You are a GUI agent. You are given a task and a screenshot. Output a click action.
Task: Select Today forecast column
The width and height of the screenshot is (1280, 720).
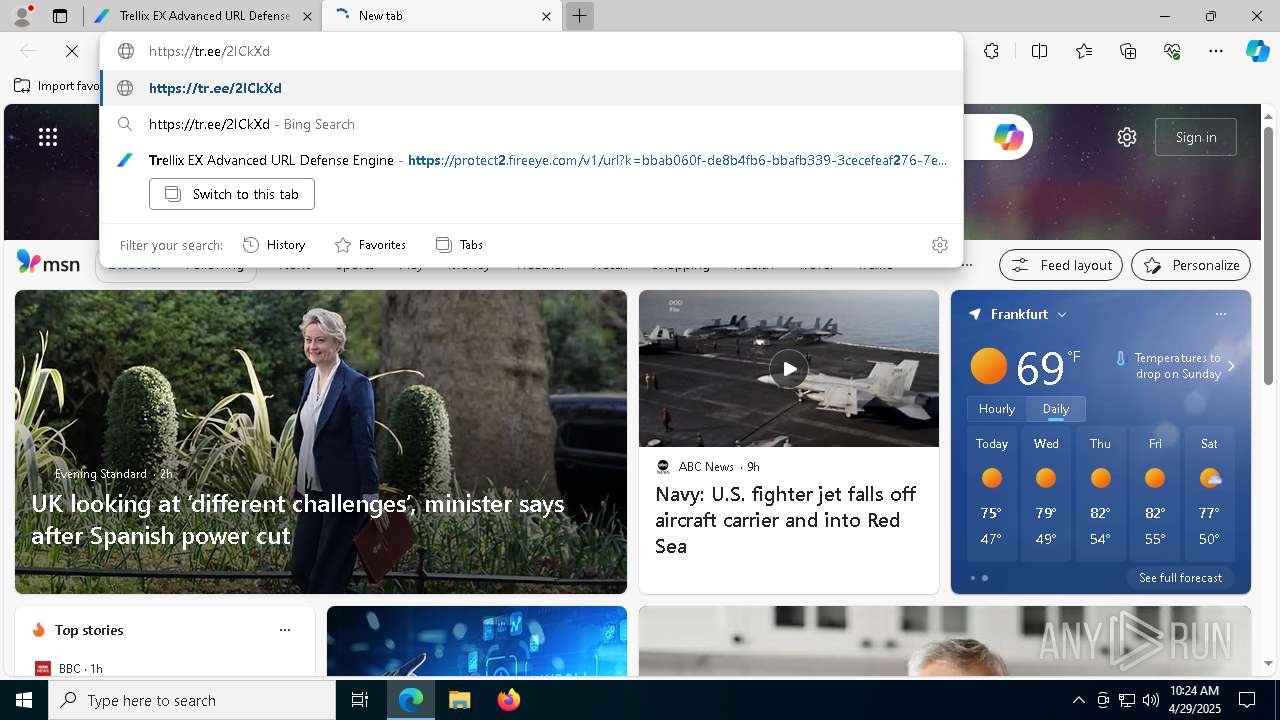992,495
